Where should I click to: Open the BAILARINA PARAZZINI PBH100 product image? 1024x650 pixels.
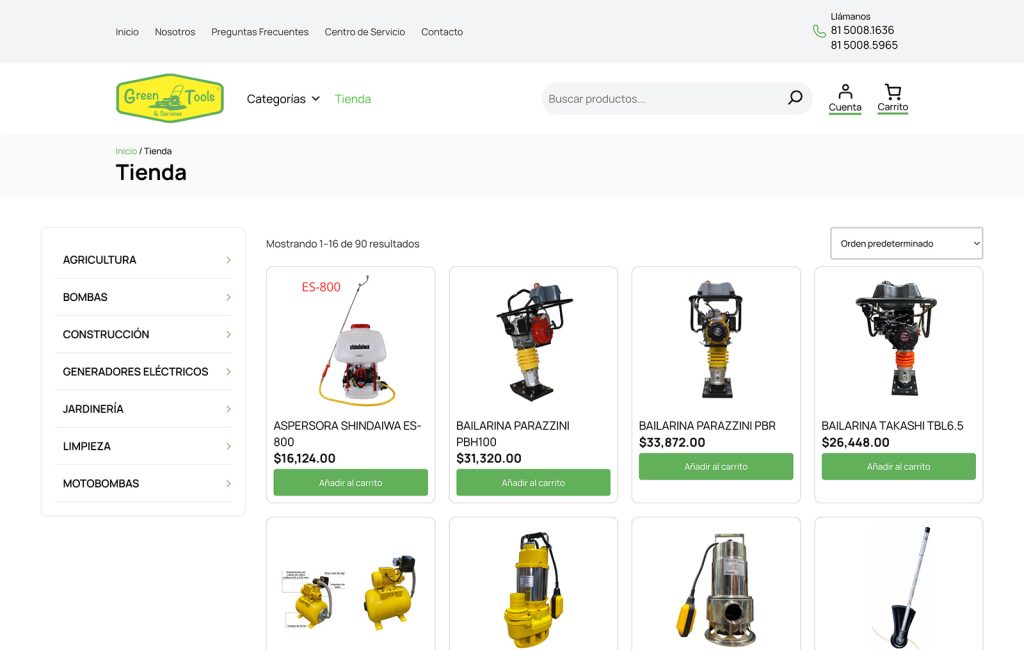pyautogui.click(x=533, y=340)
